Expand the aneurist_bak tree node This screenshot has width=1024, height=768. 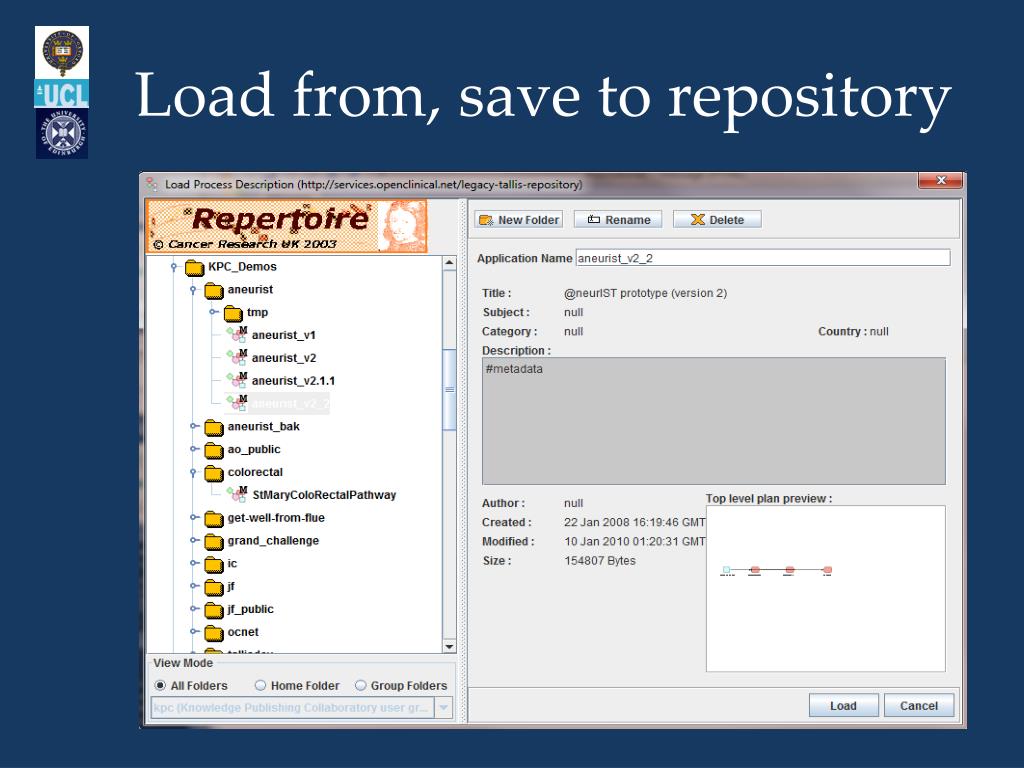click(x=193, y=426)
